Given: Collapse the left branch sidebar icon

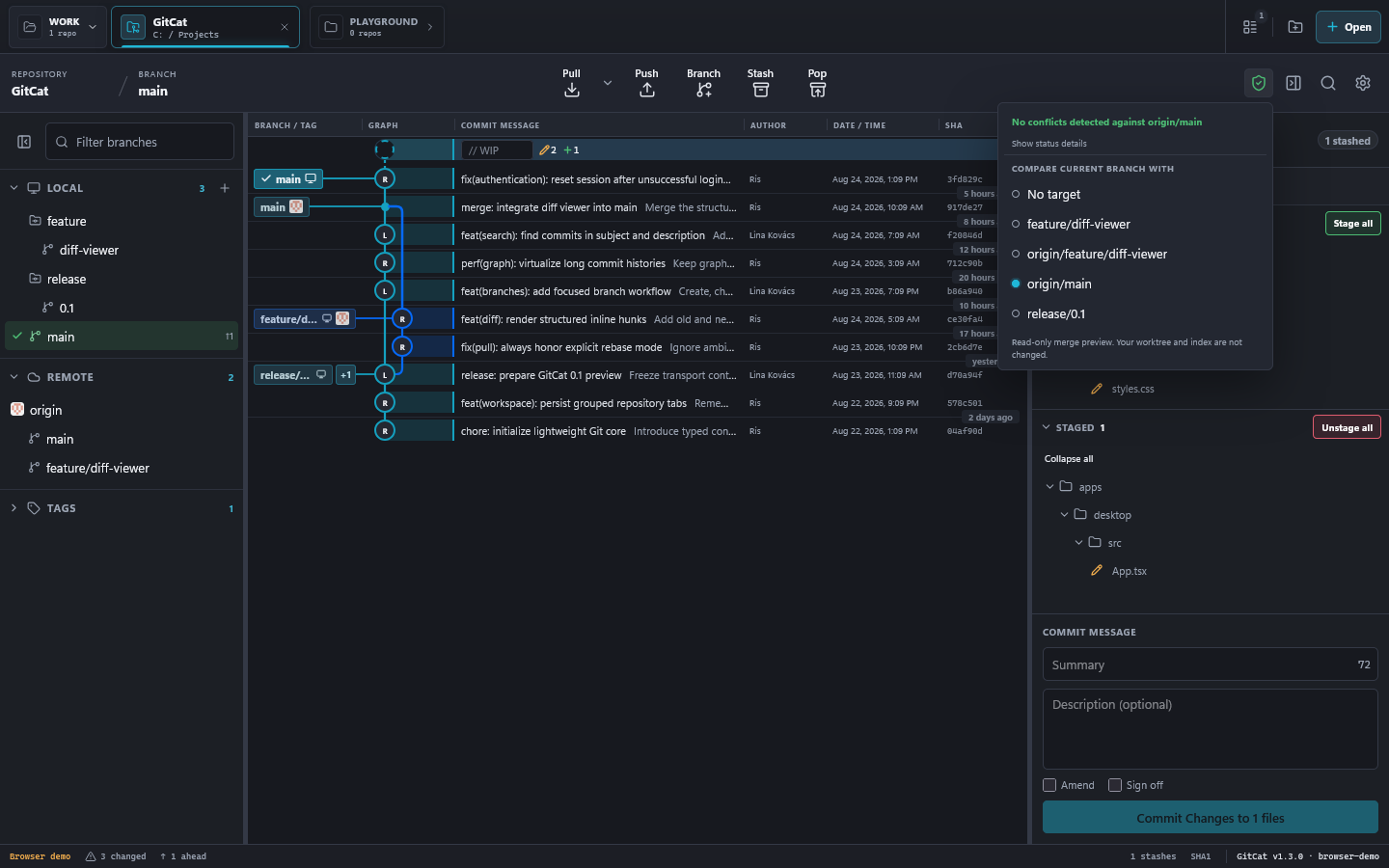Looking at the screenshot, I should point(24,142).
